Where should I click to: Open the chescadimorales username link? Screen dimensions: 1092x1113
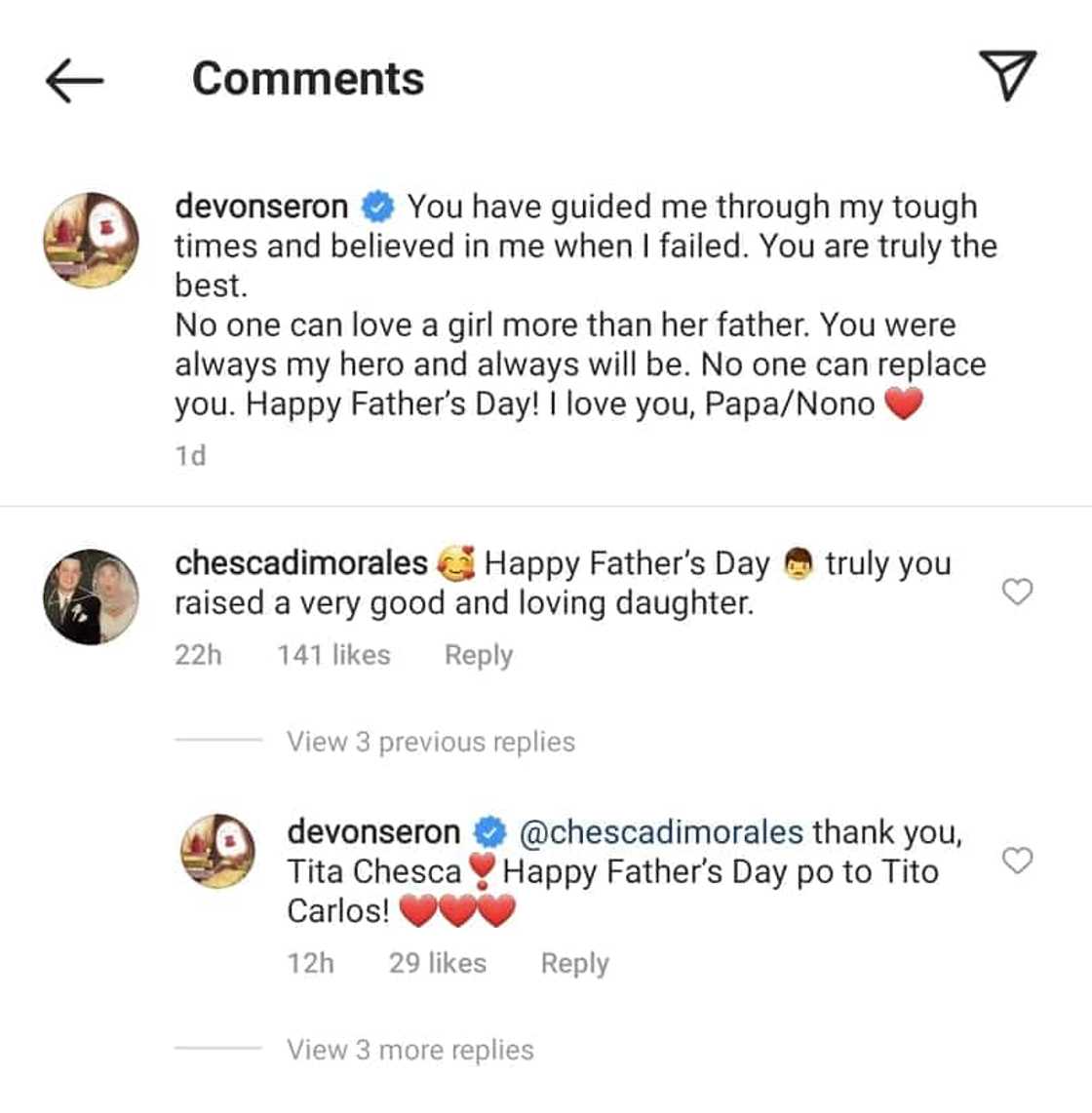click(x=300, y=563)
